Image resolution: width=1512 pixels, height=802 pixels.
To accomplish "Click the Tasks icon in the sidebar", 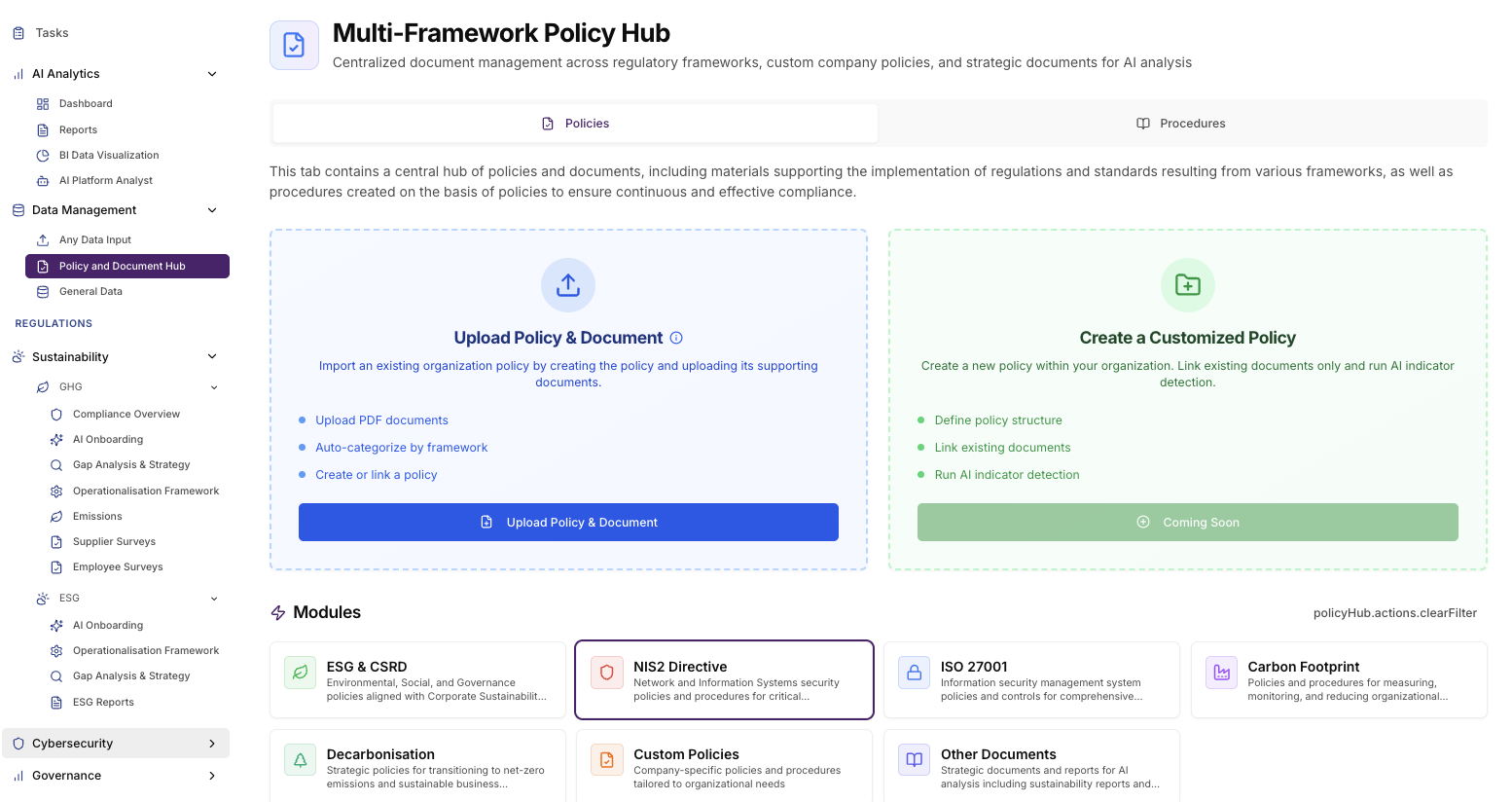I will coord(18,32).
